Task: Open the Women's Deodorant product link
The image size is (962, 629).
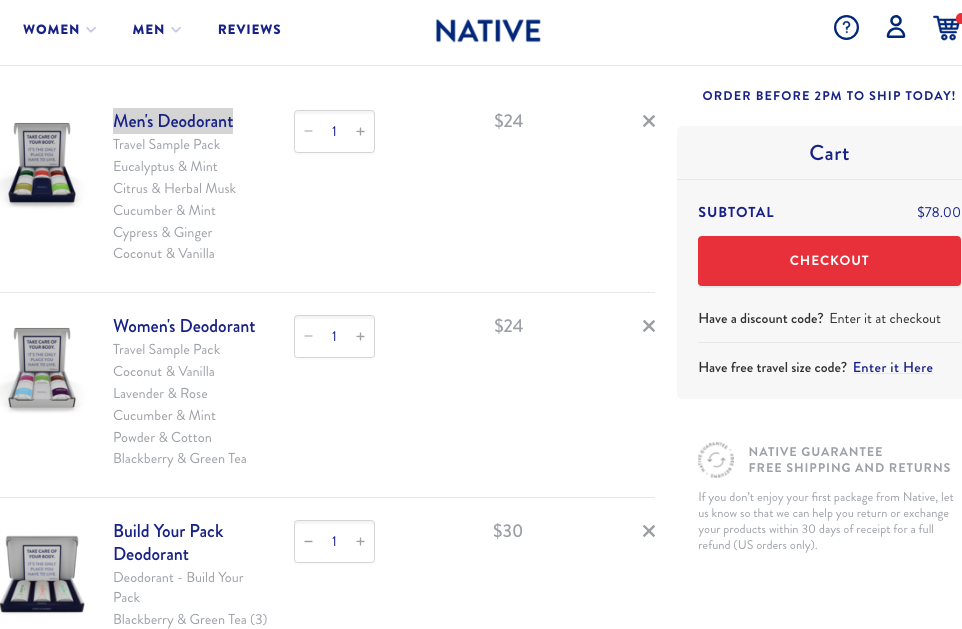Action: [184, 326]
